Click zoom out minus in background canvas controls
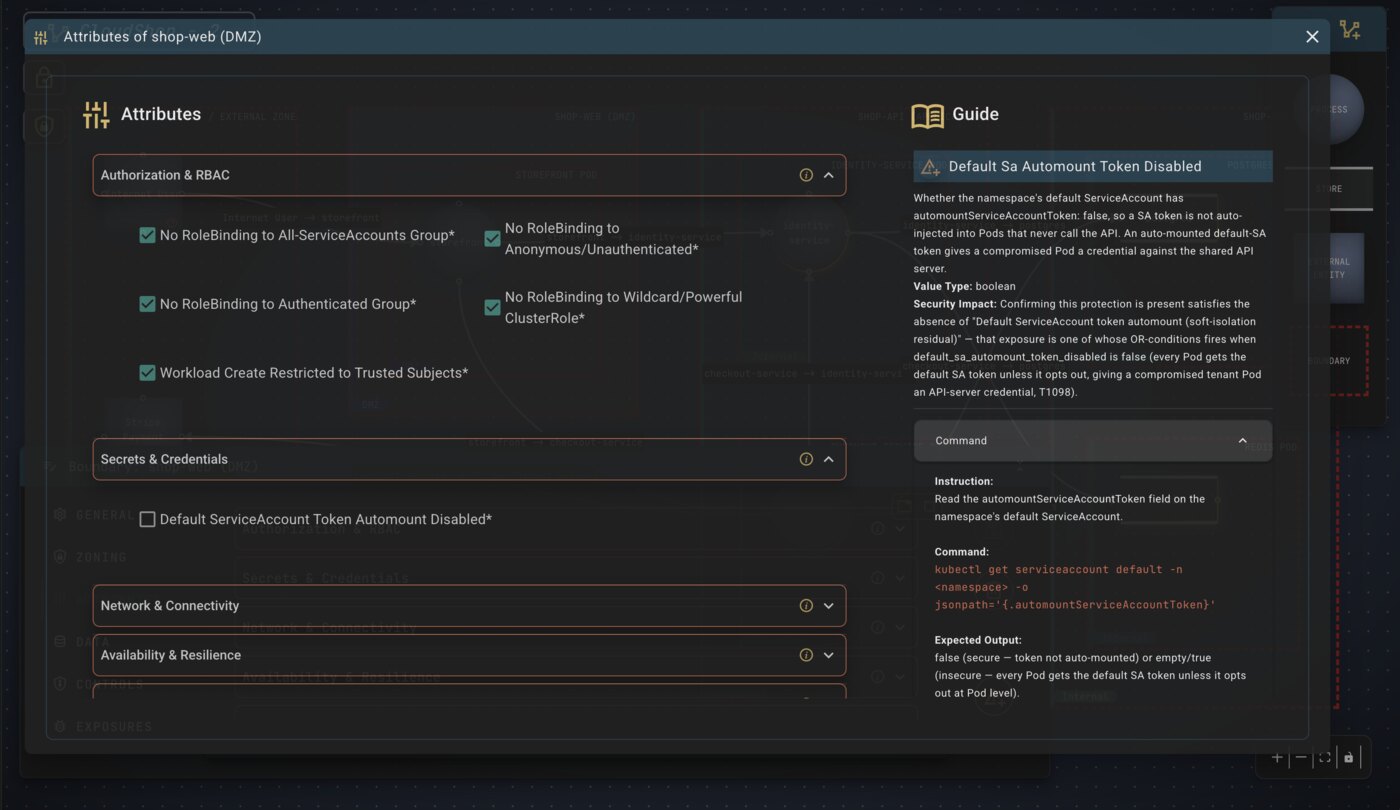 point(1301,757)
